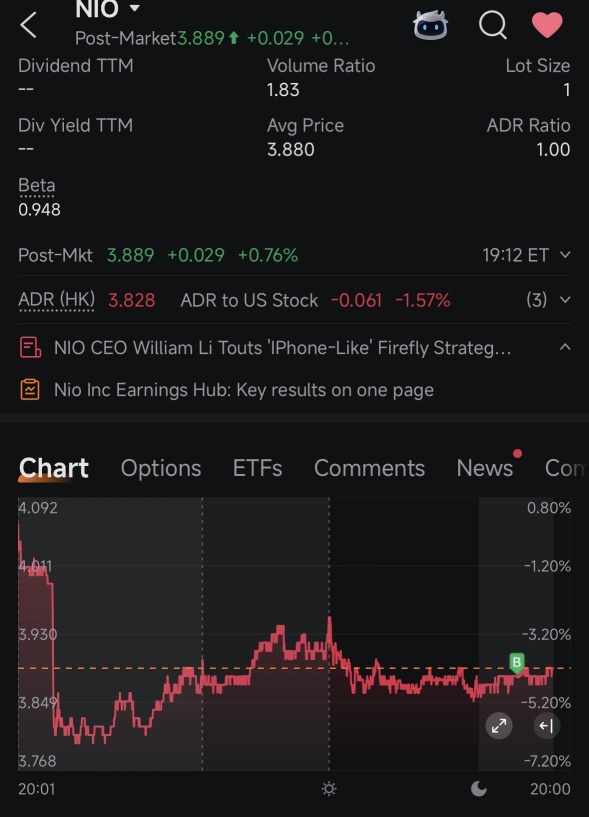Expand chart to fullscreen icon
This screenshot has height=817, width=589.
[499, 726]
